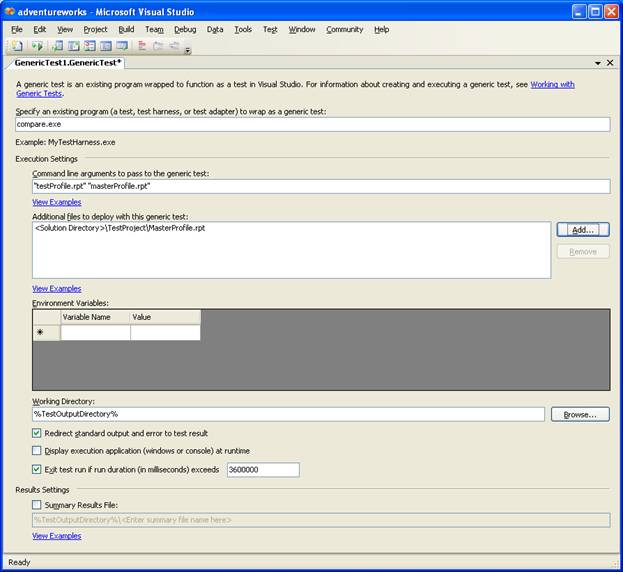This screenshot has width=623, height=572.
Task: Open Test Results window icon
Action: pyautogui.click(x=90, y=46)
